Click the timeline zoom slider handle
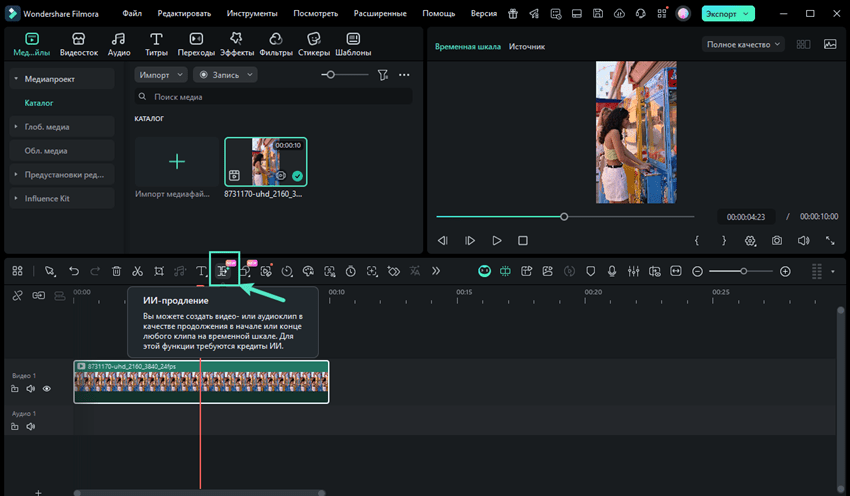 [x=743, y=271]
